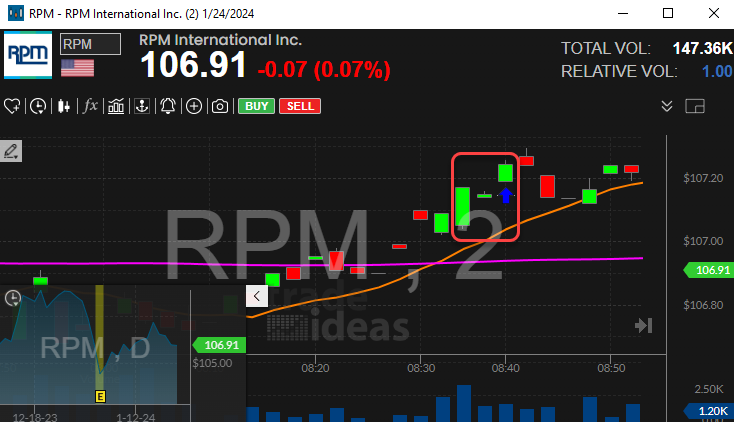Take a chart snapshot with camera icon
The image size is (734, 422).
218,106
